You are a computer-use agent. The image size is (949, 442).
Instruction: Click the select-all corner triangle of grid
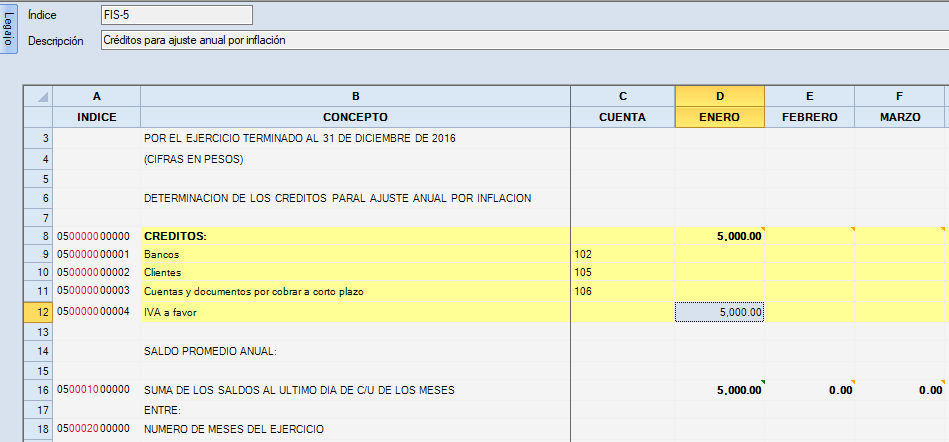(38, 96)
